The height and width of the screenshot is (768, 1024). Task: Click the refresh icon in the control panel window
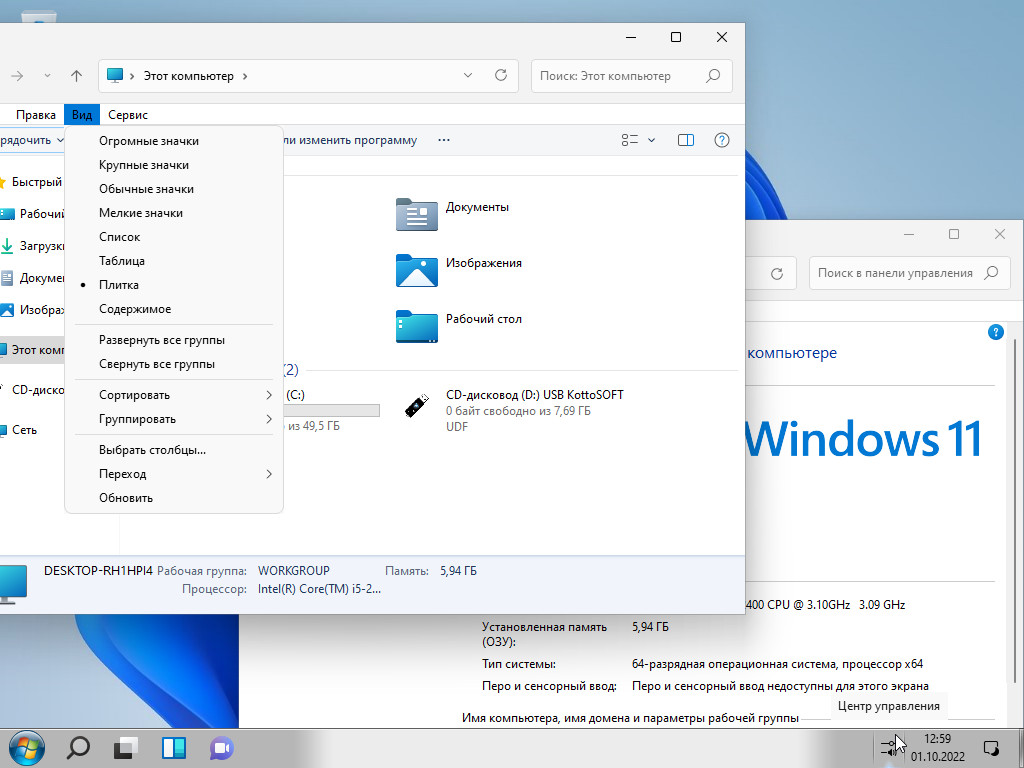[776, 274]
